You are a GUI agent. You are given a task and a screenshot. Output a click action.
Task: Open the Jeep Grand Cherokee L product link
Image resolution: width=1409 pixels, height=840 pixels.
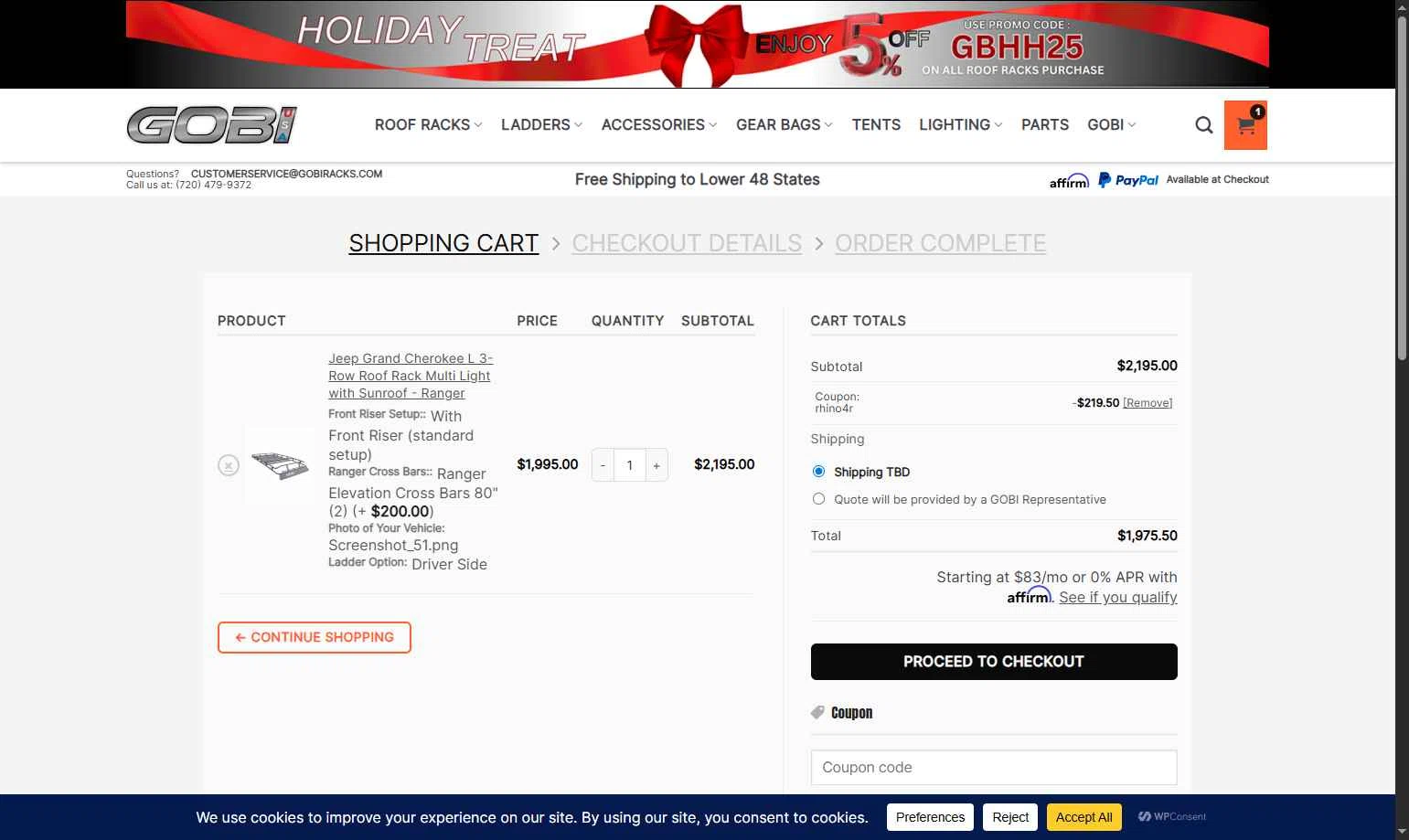[x=411, y=376]
